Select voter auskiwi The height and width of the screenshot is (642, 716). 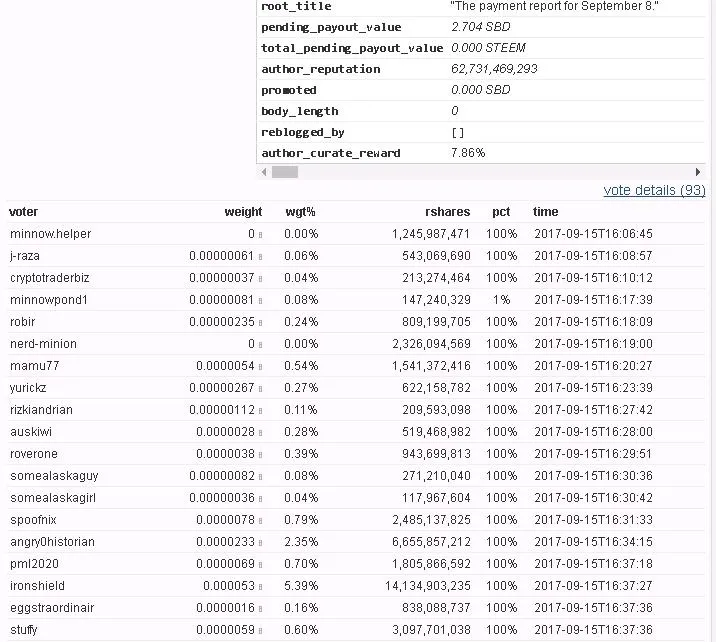(31, 432)
